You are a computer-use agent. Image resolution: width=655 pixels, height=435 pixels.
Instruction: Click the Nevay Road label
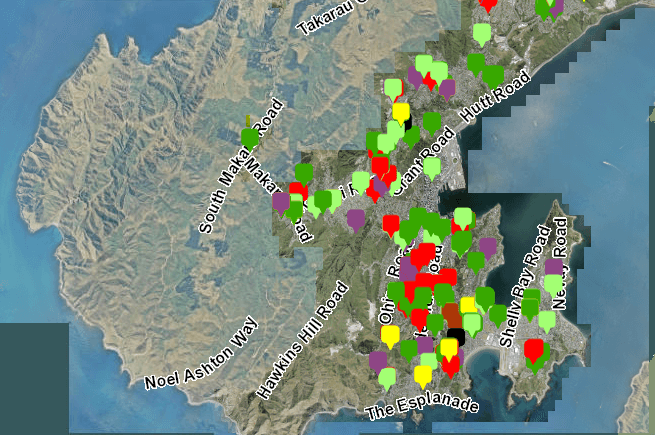pos(559,264)
